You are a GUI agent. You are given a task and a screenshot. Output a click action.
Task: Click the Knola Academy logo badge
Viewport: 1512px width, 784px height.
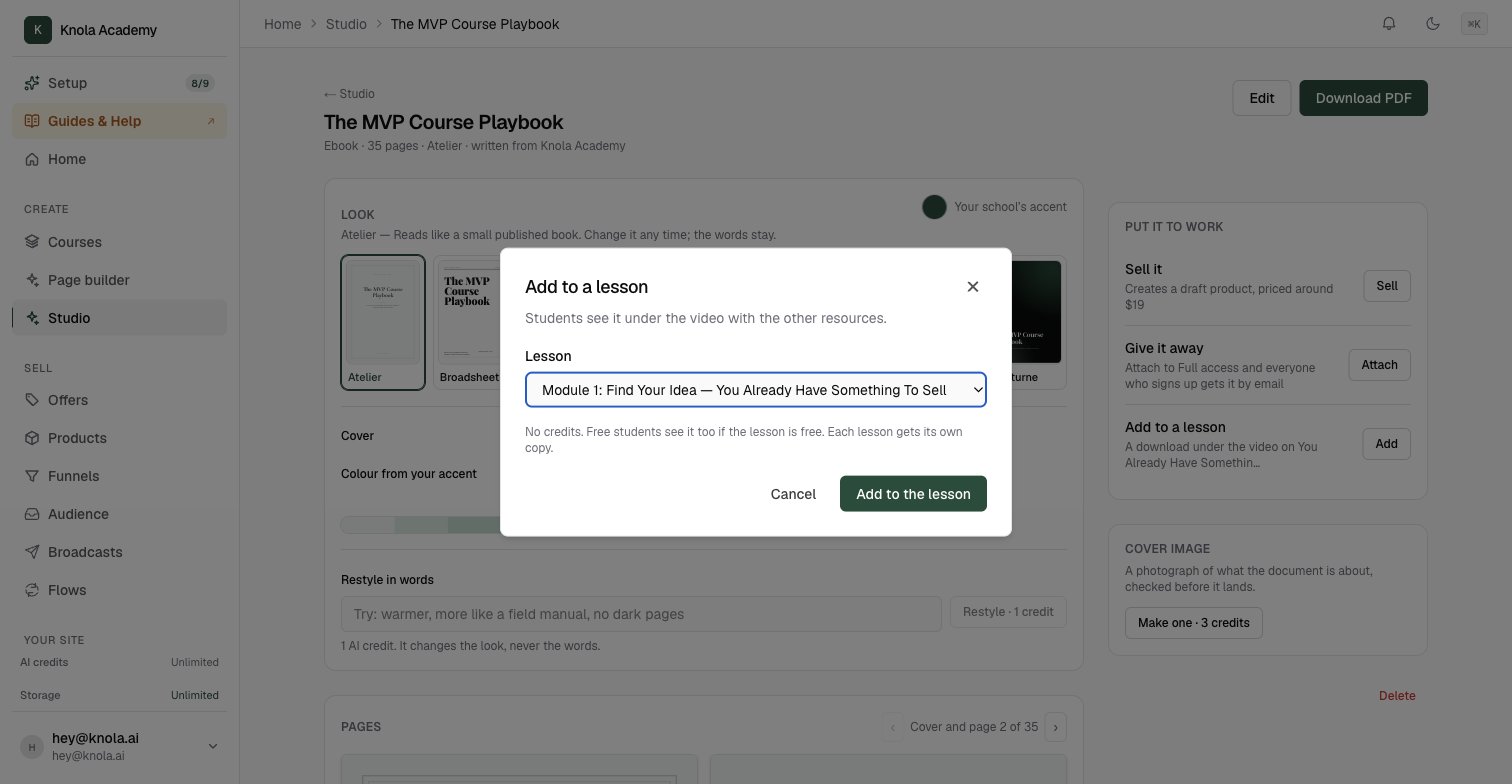point(38,30)
